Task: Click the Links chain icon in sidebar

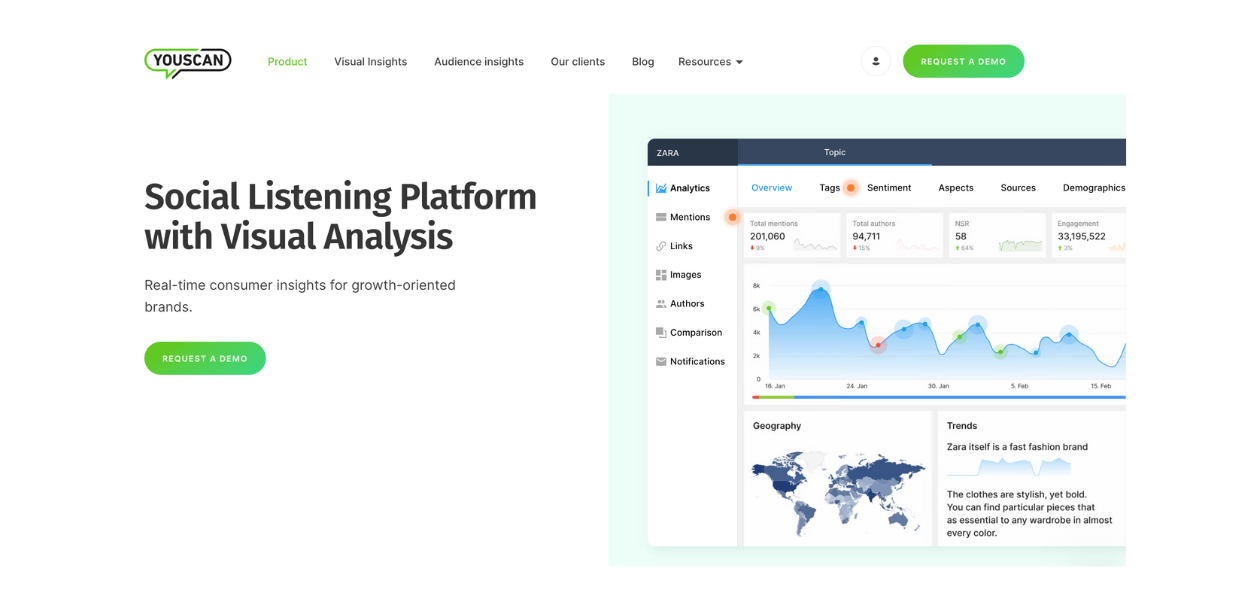Action: [661, 246]
